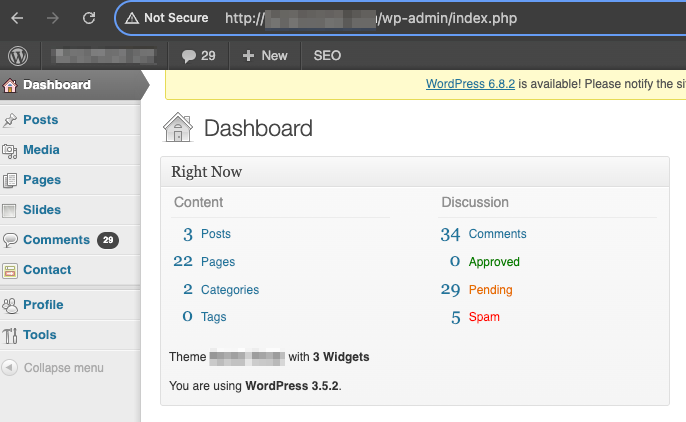Click the Comments link under Discussion

pyautogui.click(x=497, y=234)
